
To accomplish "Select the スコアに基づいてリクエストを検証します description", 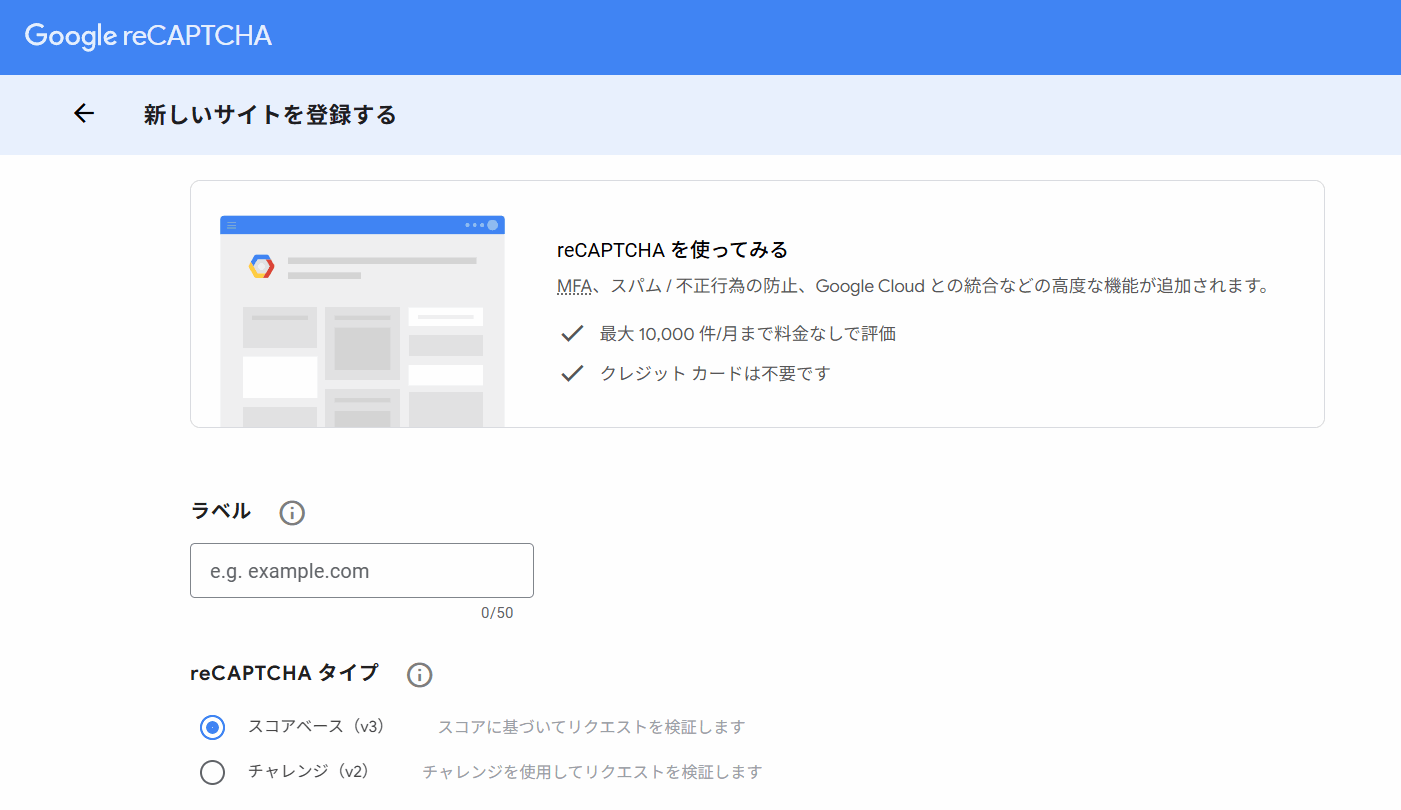I will pos(591,727).
